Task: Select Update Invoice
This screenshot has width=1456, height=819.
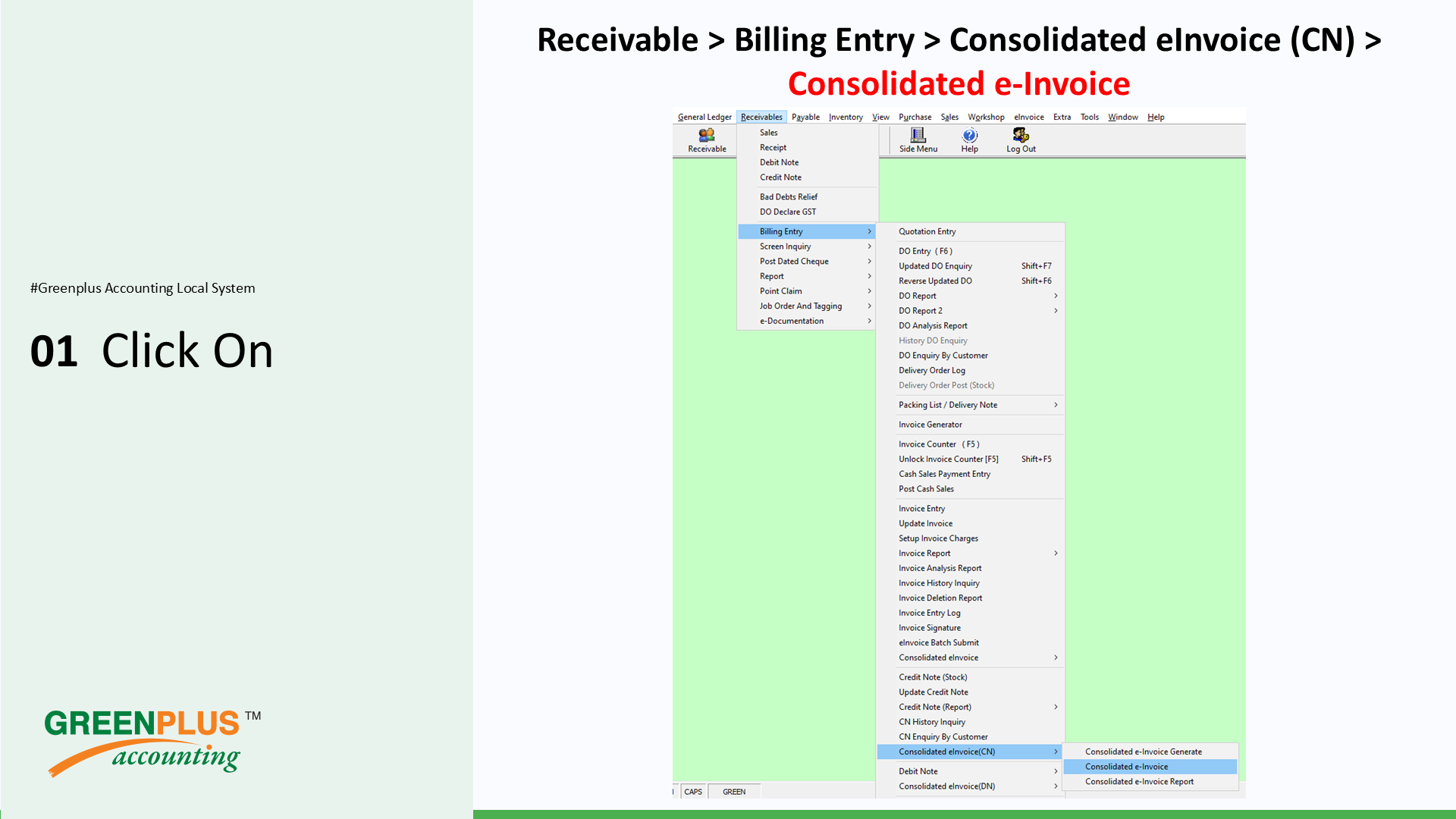Action: pyautogui.click(x=971, y=523)
